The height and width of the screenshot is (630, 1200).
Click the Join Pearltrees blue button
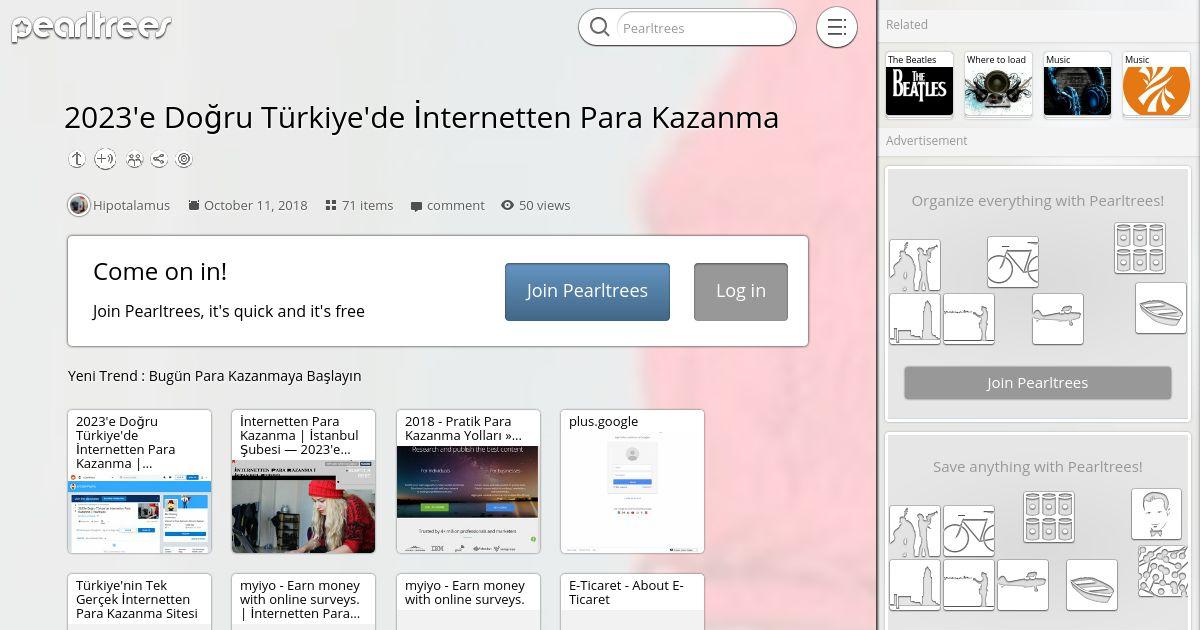coord(587,292)
